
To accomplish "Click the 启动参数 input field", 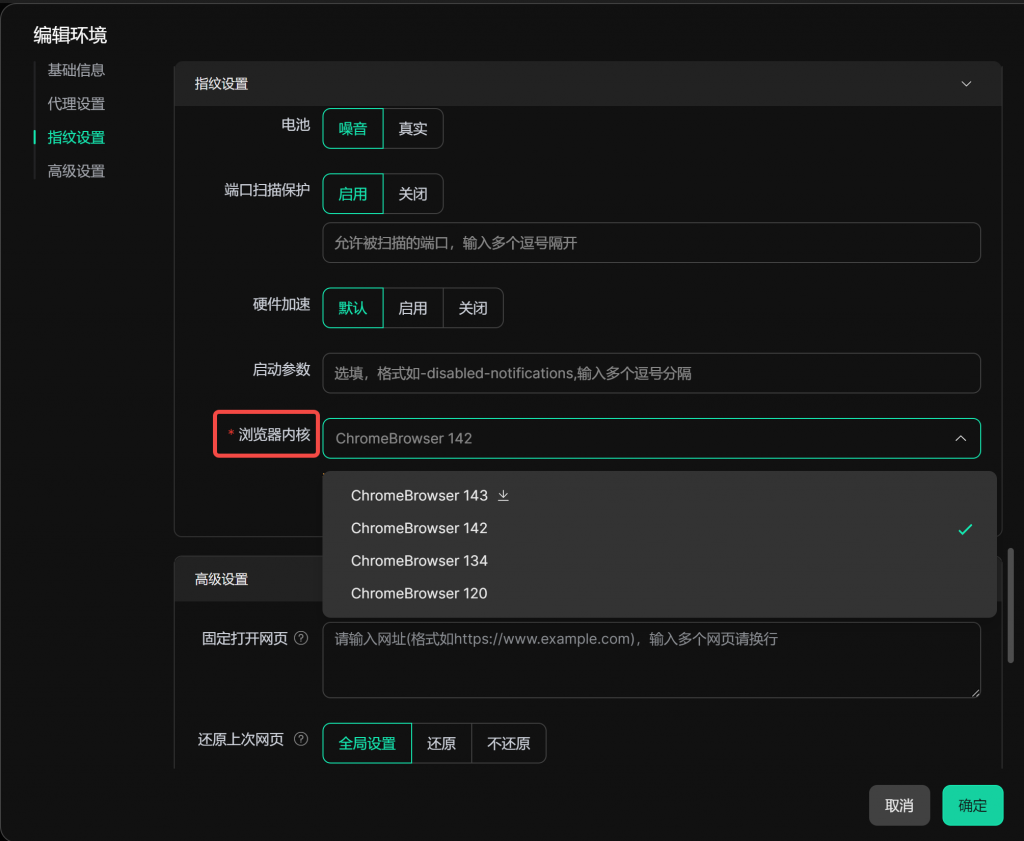I will [651, 373].
